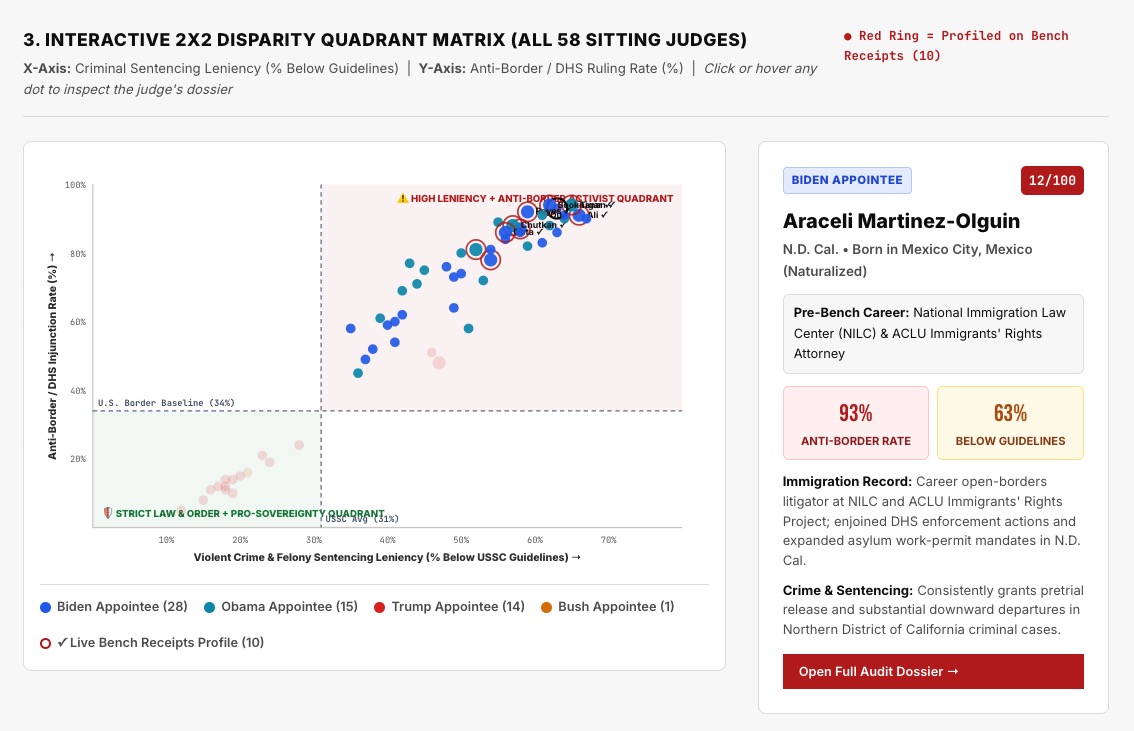Click the Chutkan ✓ data label

pyautogui.click(x=543, y=225)
